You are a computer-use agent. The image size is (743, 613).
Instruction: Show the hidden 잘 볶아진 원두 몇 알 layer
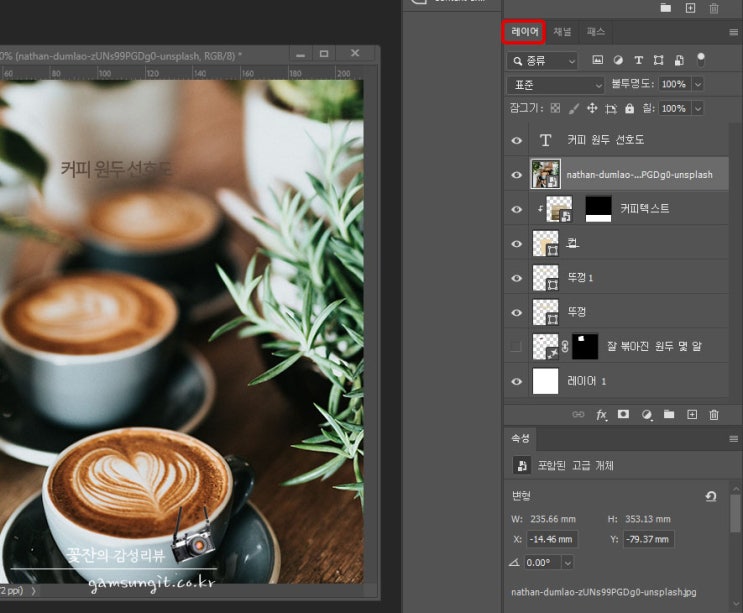516,346
